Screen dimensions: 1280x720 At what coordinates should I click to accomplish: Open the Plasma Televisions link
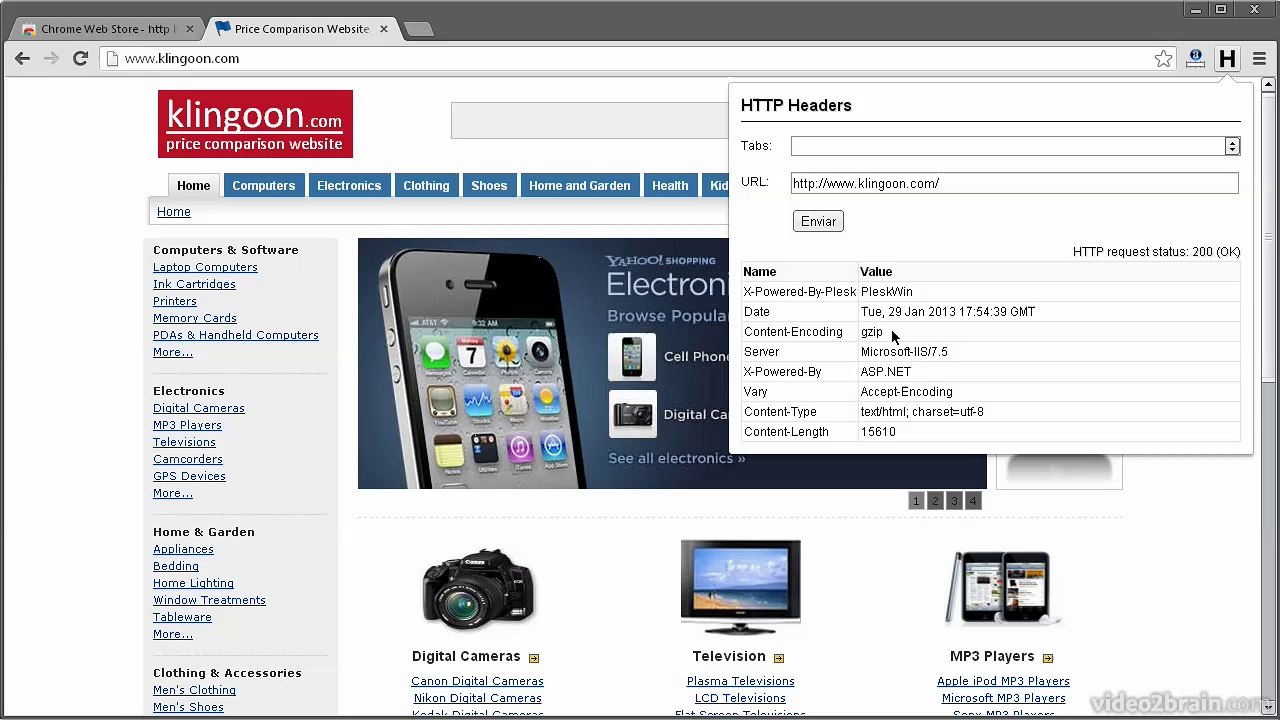coord(740,681)
